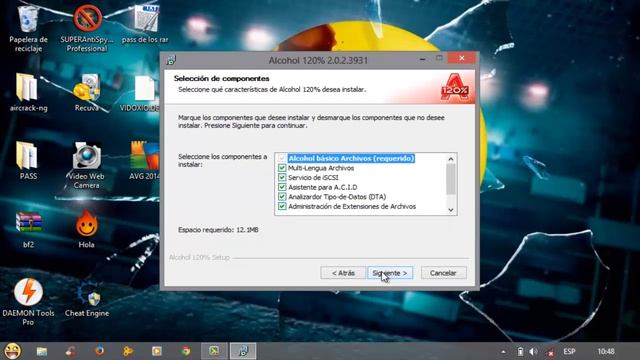The width and height of the screenshot is (640, 360).
Task: Select the DAEMON Tools Pro icon
Action: [28, 302]
